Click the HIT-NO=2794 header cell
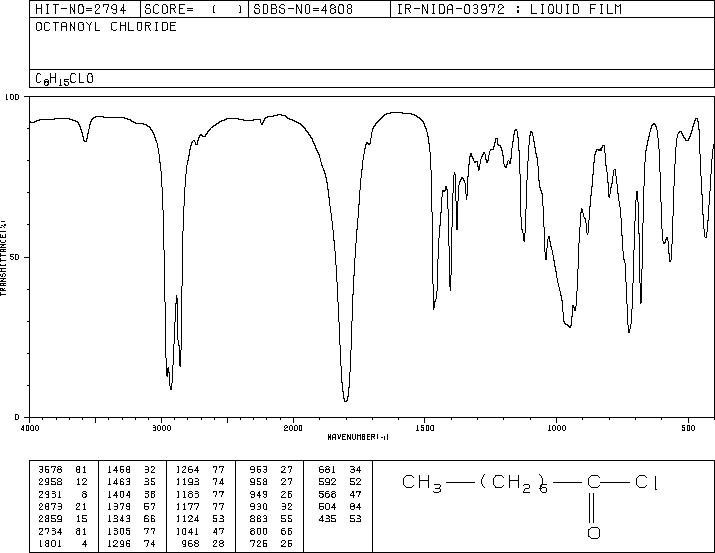 (x=85, y=9)
